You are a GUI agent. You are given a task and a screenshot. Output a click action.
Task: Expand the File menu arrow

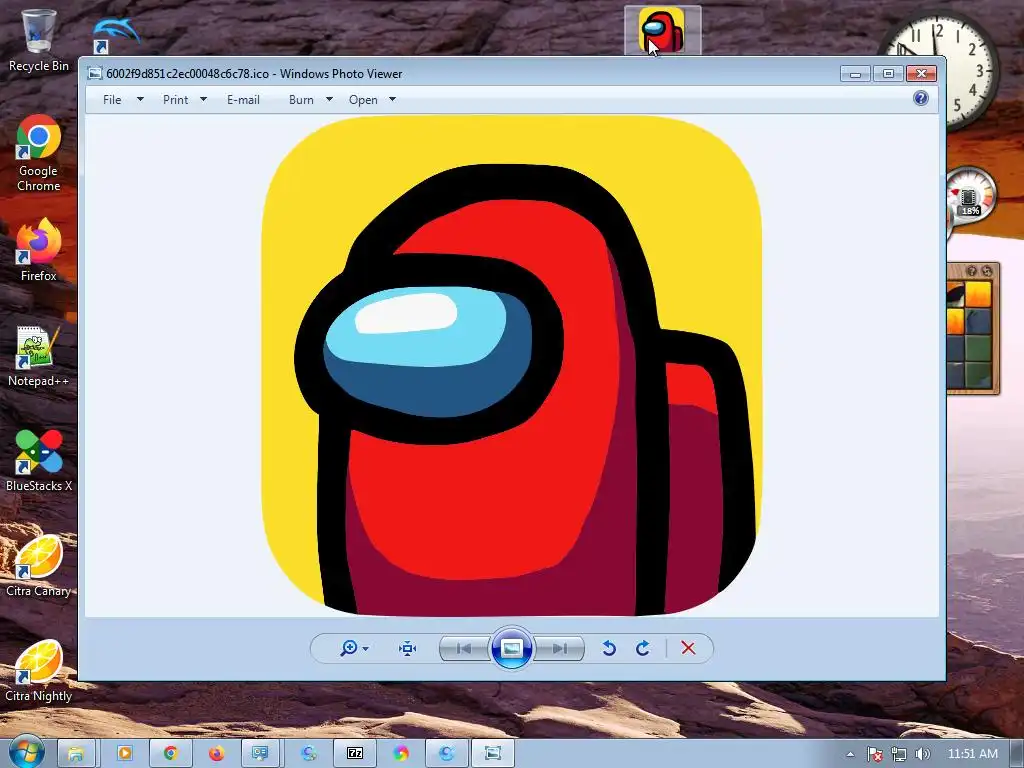coord(140,100)
